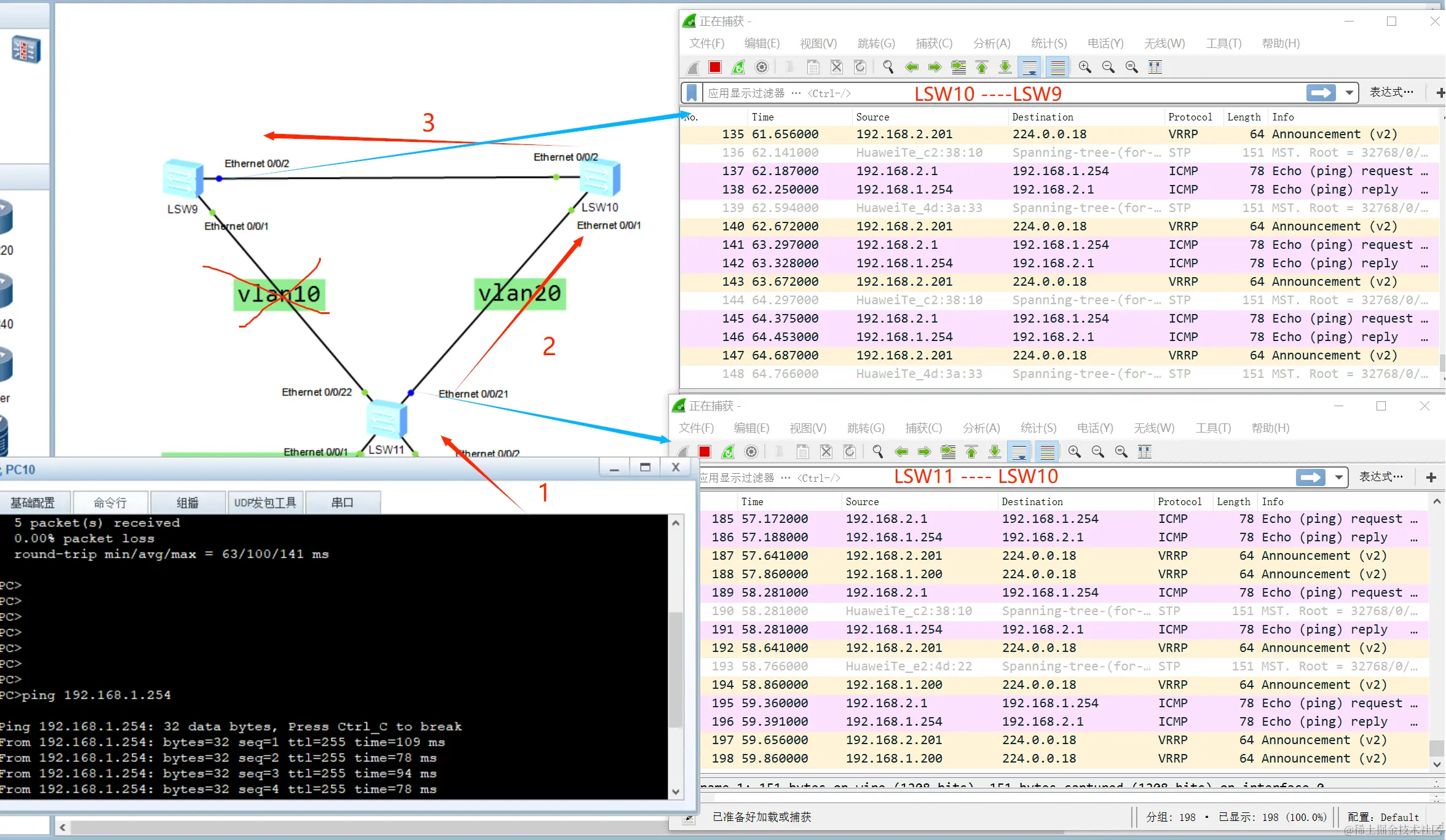Zoom in packet text in upper Wireshark
1446x840 pixels.
click(x=1085, y=67)
